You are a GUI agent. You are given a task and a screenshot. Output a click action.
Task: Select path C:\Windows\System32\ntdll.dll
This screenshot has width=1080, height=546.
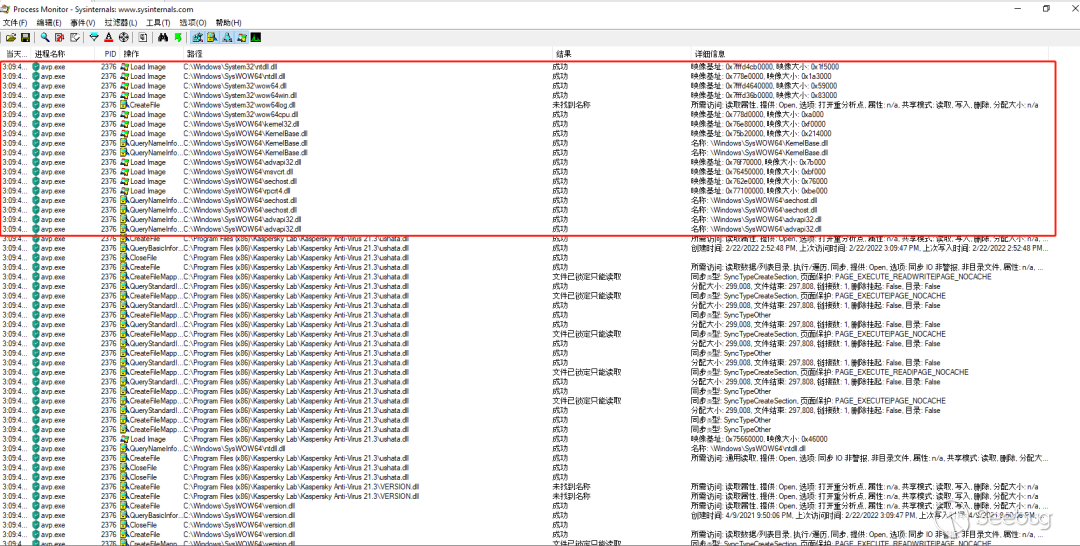tap(230, 67)
